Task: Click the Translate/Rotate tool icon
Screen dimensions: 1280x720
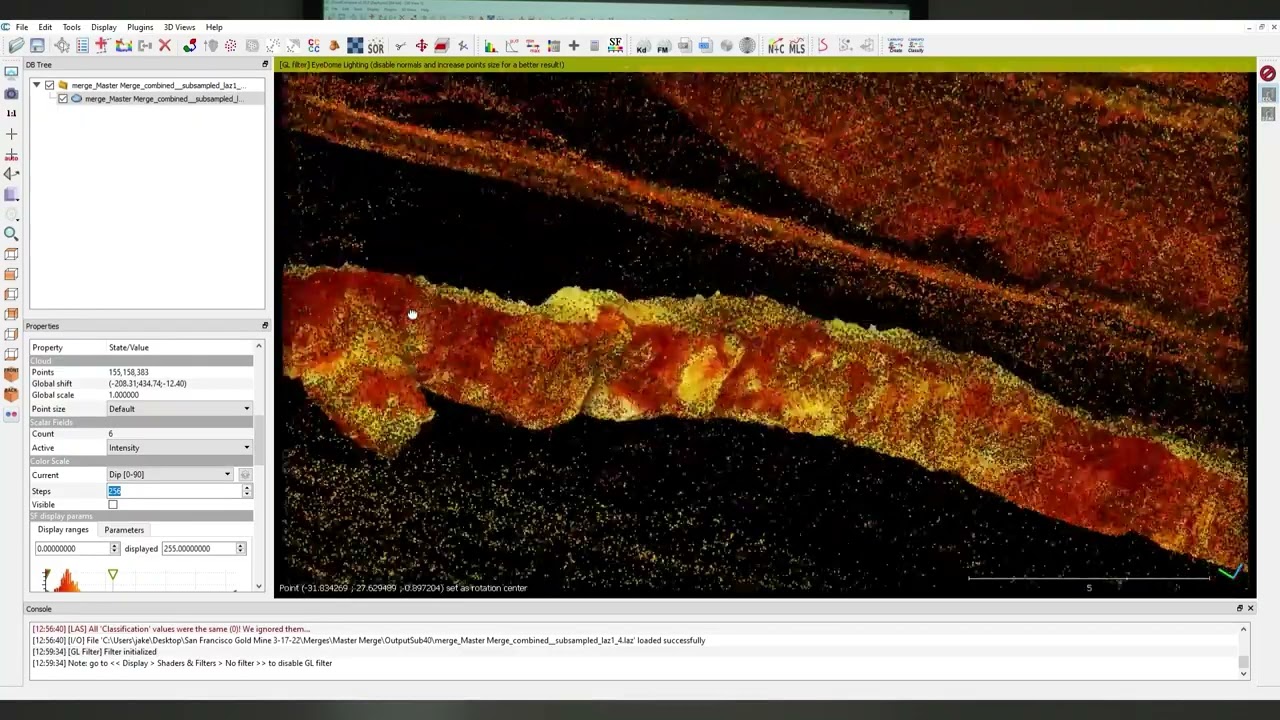Action: point(421,46)
